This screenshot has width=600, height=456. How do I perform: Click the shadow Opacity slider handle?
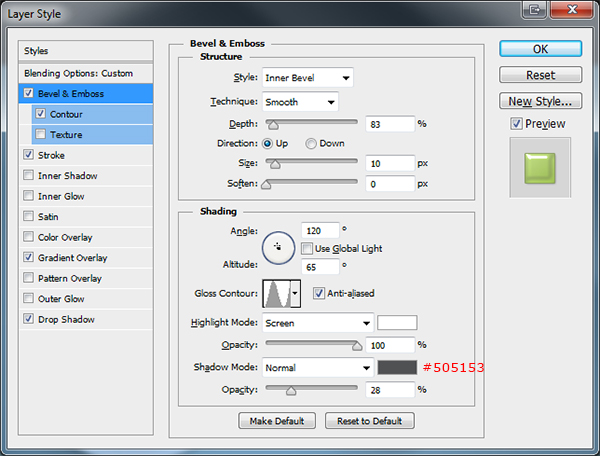pos(291,391)
